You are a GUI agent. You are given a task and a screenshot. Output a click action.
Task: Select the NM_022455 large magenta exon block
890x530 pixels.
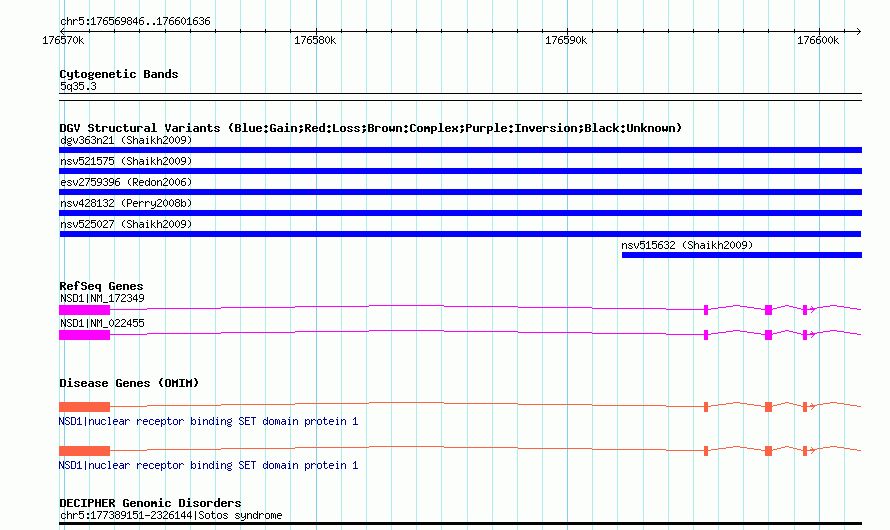[85, 335]
